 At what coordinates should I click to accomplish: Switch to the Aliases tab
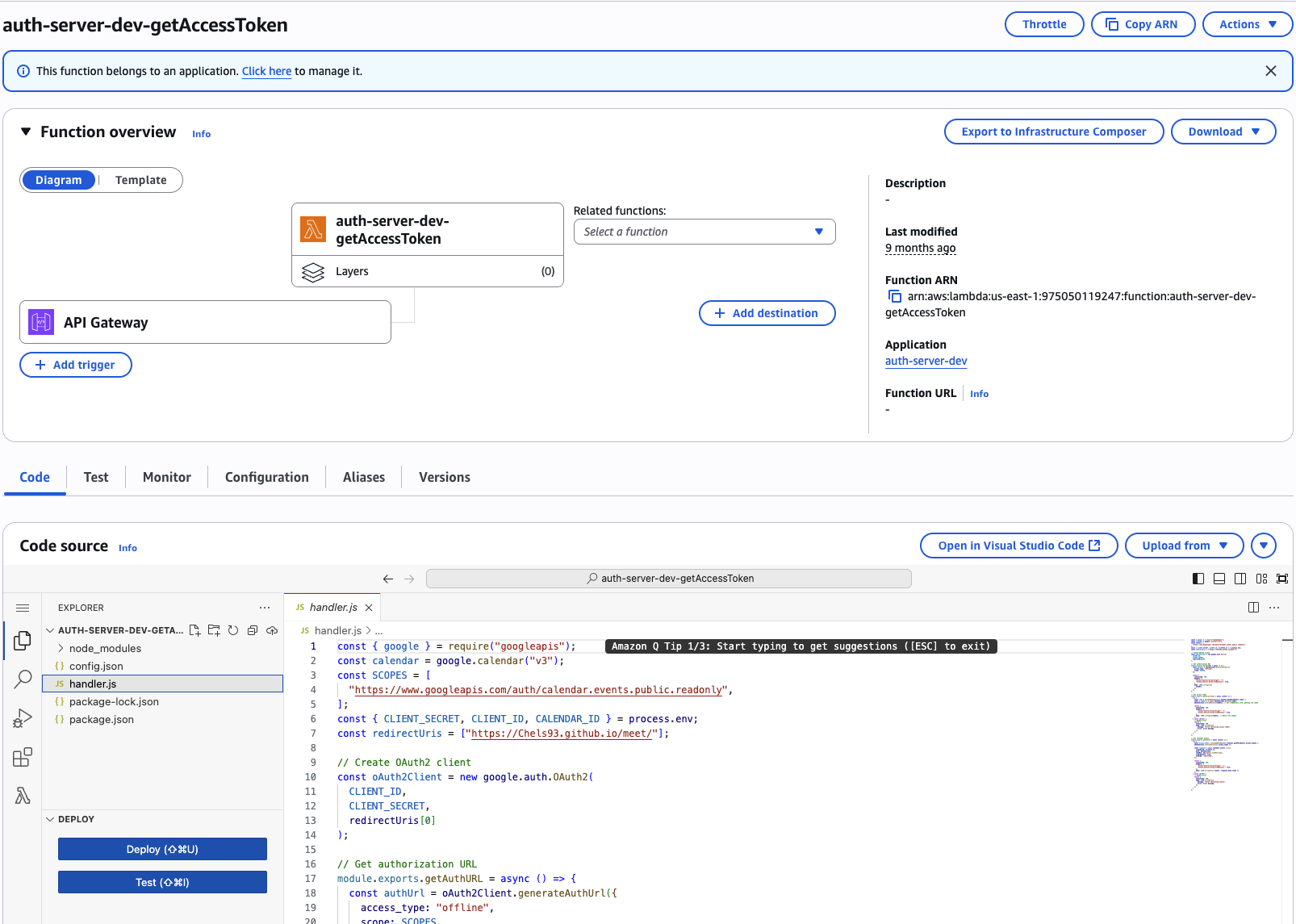[x=364, y=477]
